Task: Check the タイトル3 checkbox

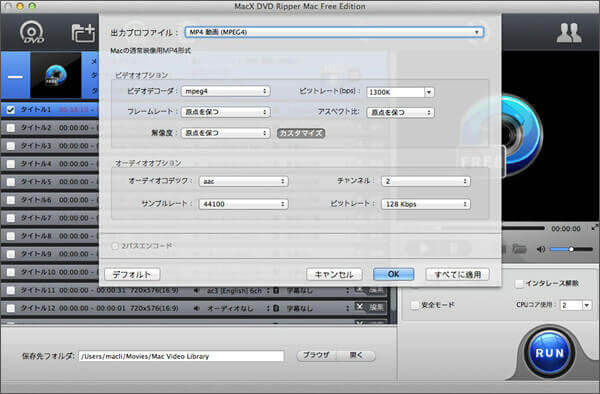Action: tap(11, 146)
